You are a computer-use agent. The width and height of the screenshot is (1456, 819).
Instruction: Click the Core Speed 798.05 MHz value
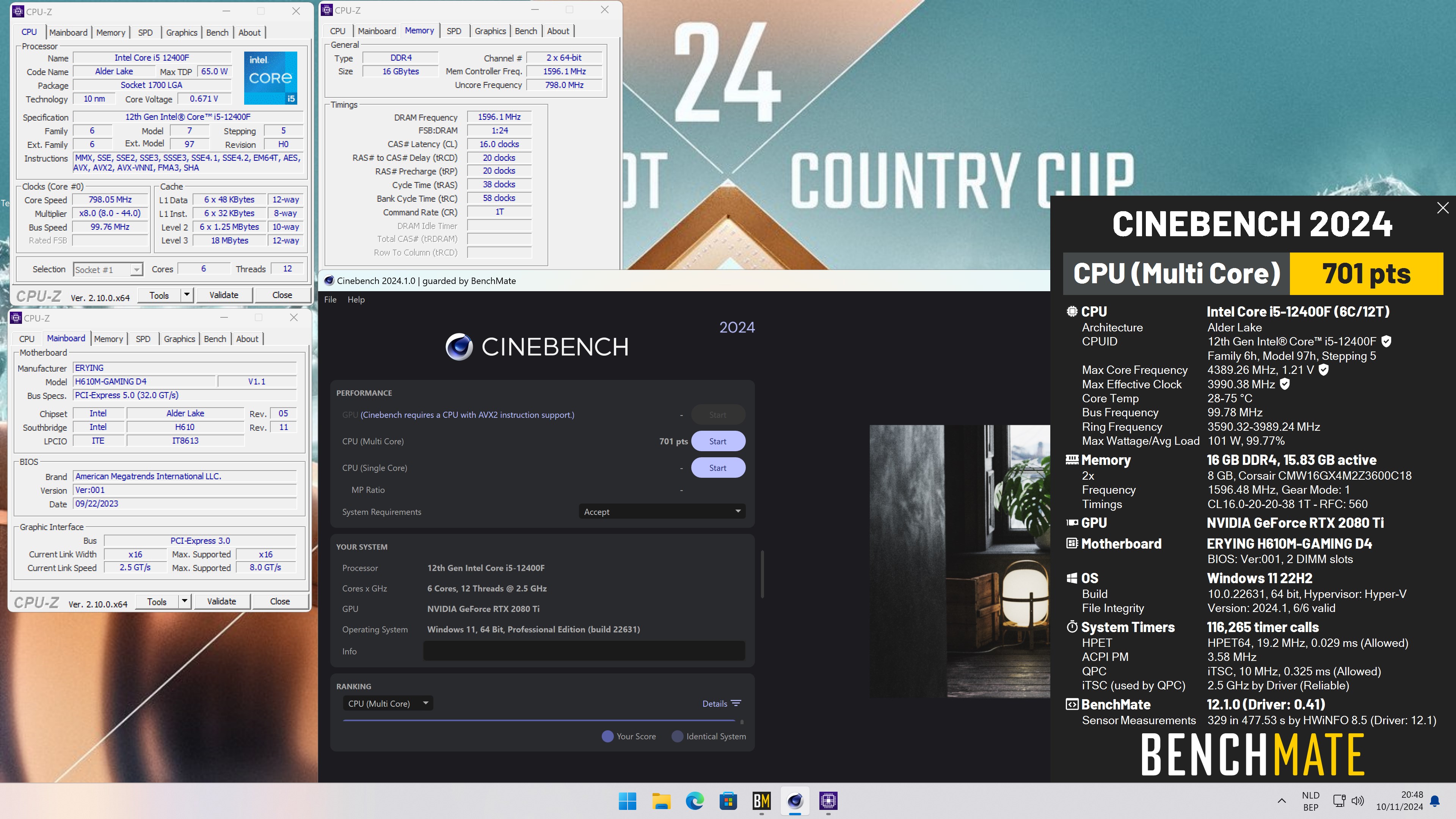coord(110,199)
